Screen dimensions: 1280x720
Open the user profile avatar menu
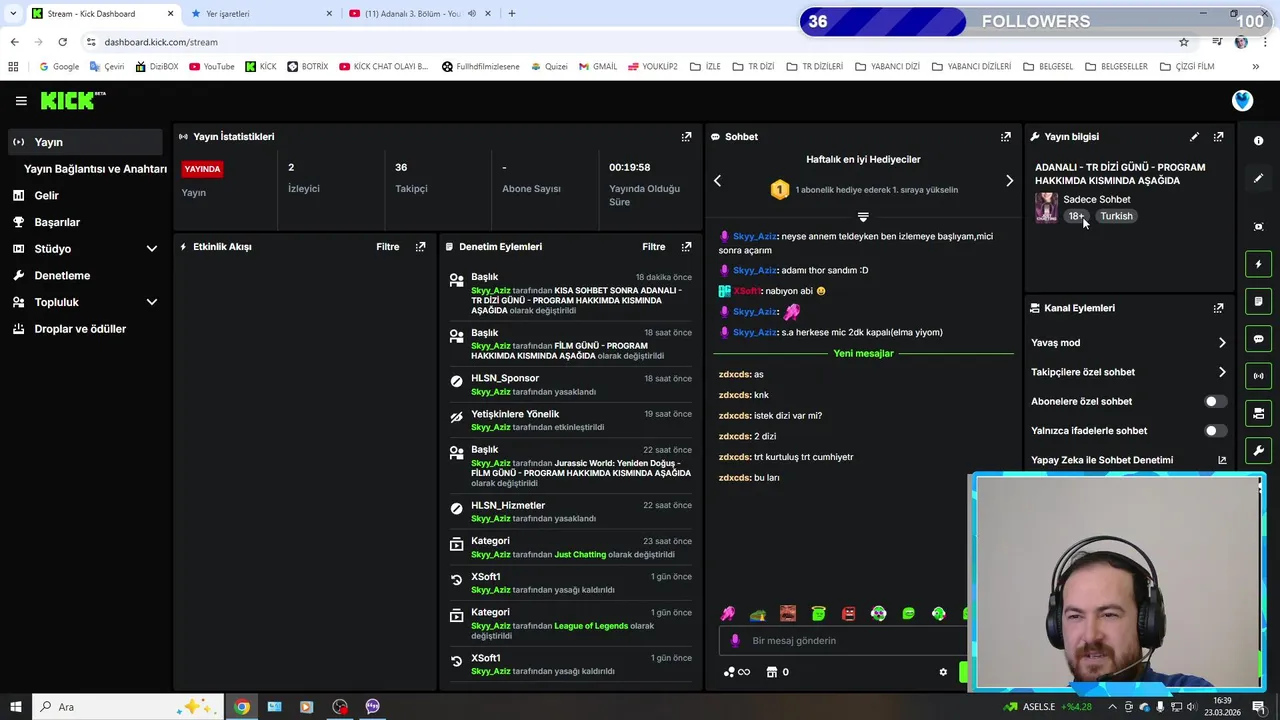[1242, 100]
